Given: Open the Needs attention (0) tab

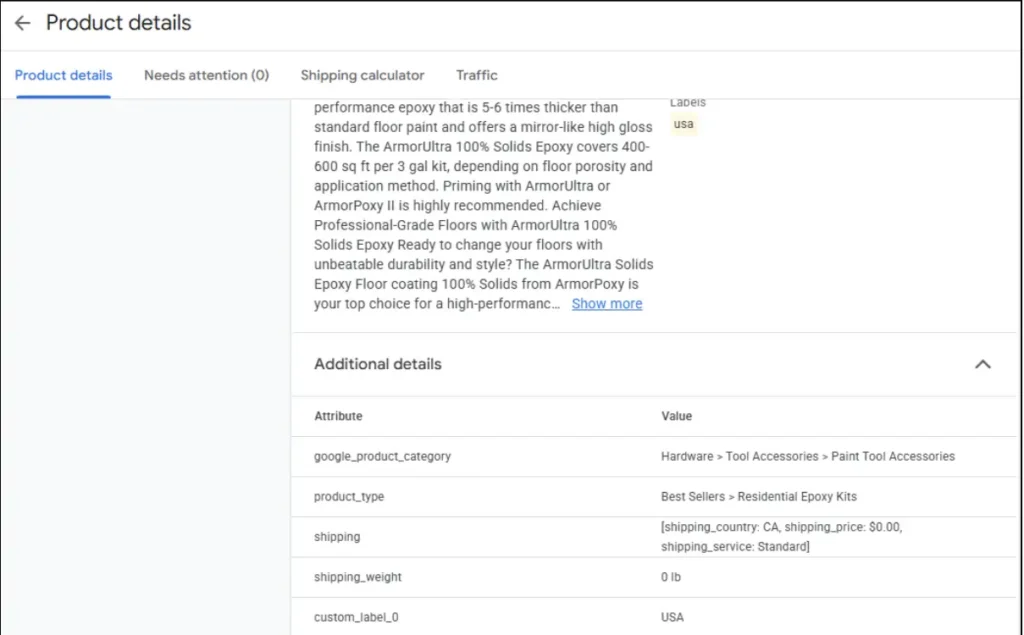Looking at the screenshot, I should point(206,76).
